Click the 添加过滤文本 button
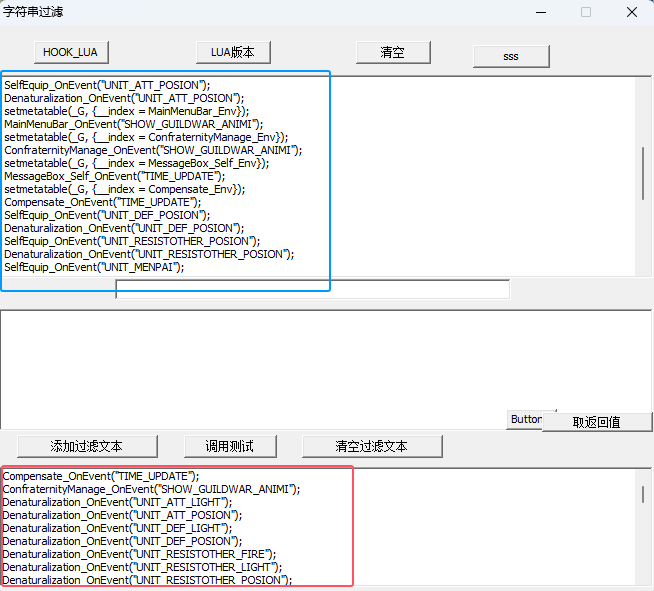 pyautogui.click(x=87, y=446)
